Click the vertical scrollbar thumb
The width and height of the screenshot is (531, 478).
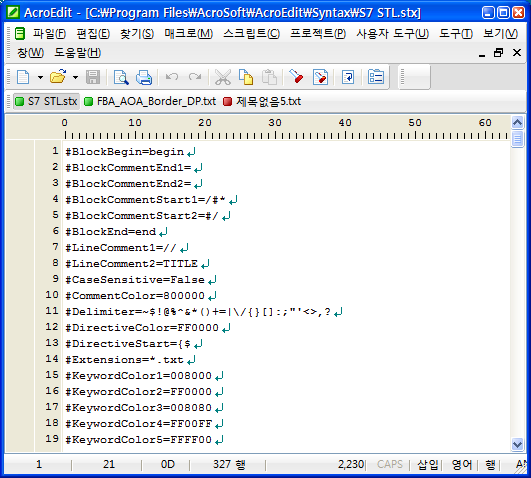[x=517, y=139]
